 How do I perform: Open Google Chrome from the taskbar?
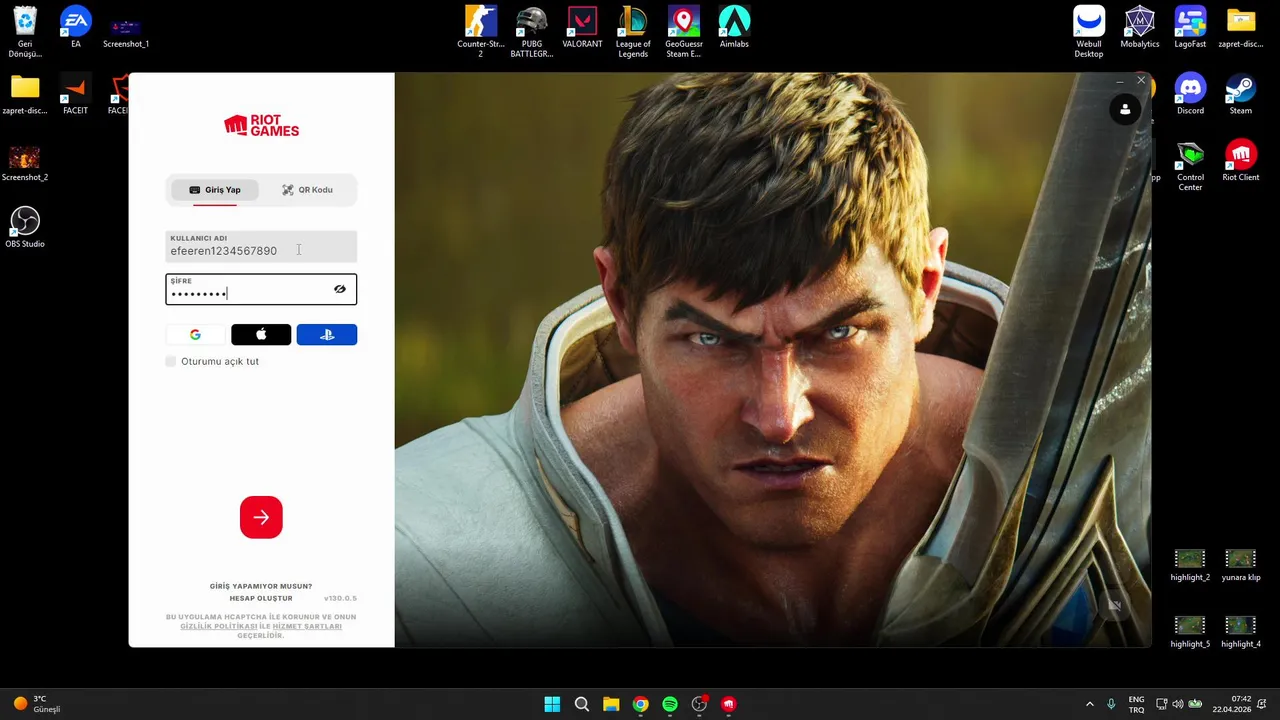click(x=641, y=704)
